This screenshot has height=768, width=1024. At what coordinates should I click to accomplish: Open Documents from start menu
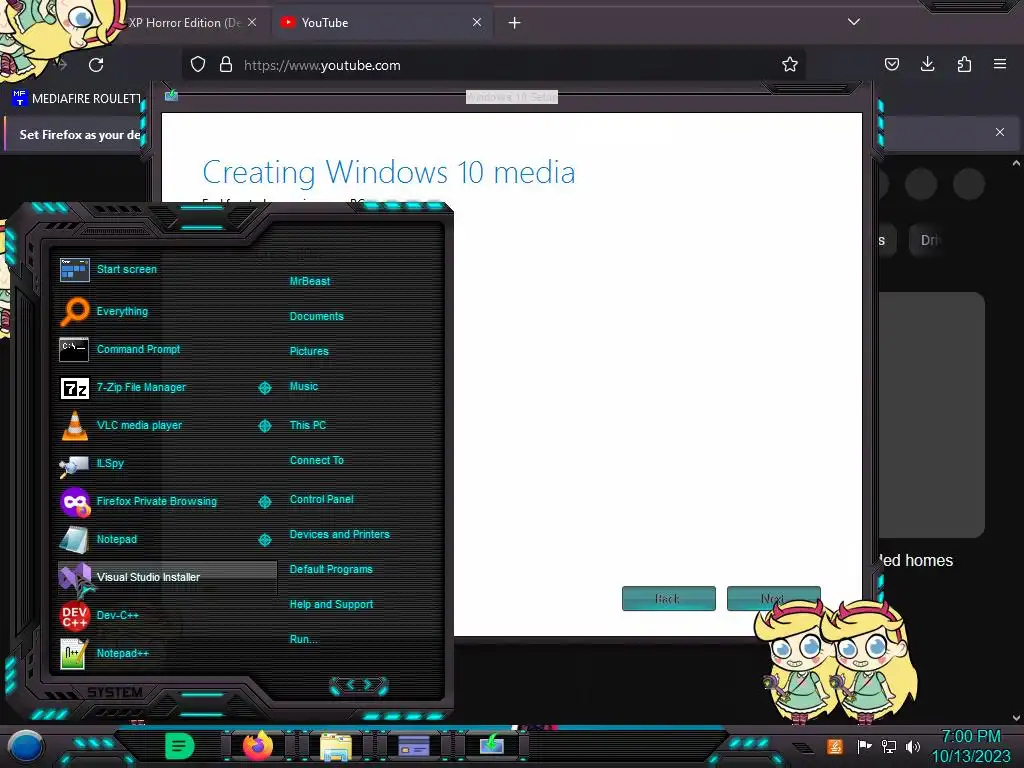(316, 316)
